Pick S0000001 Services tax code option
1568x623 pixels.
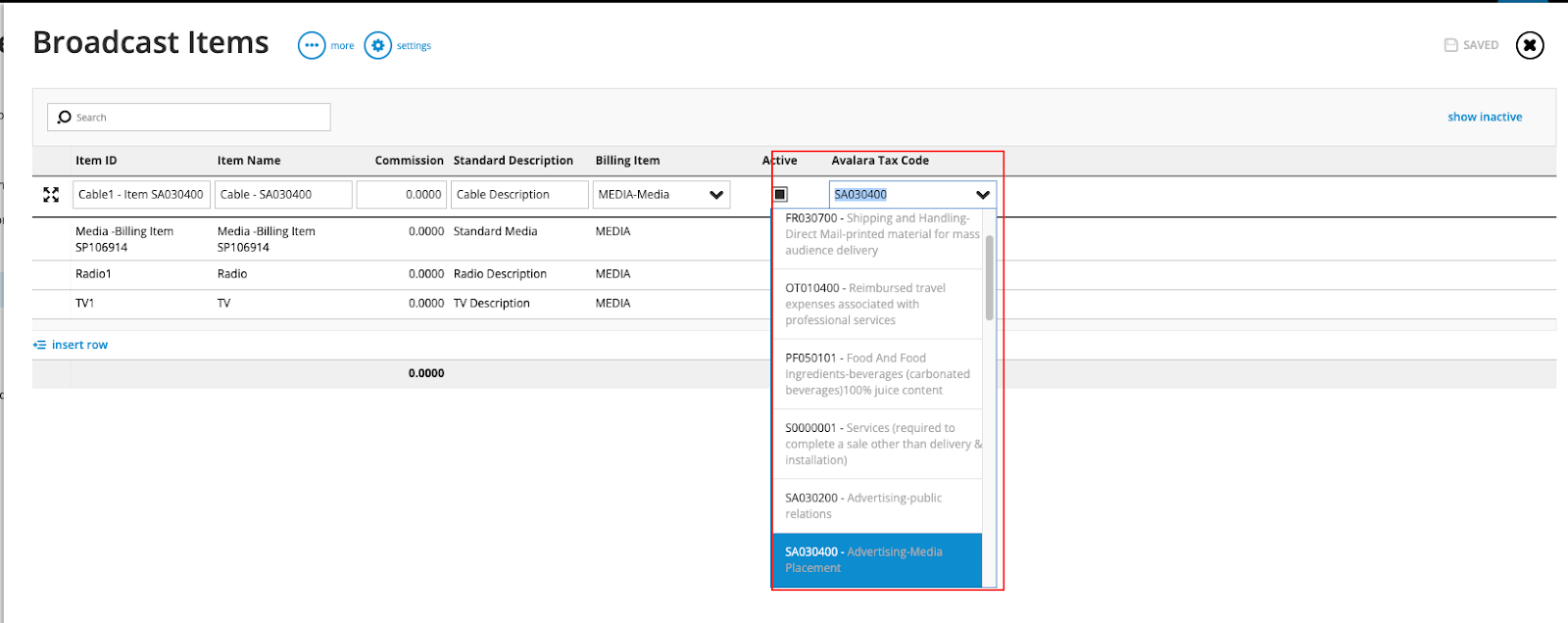(877, 444)
